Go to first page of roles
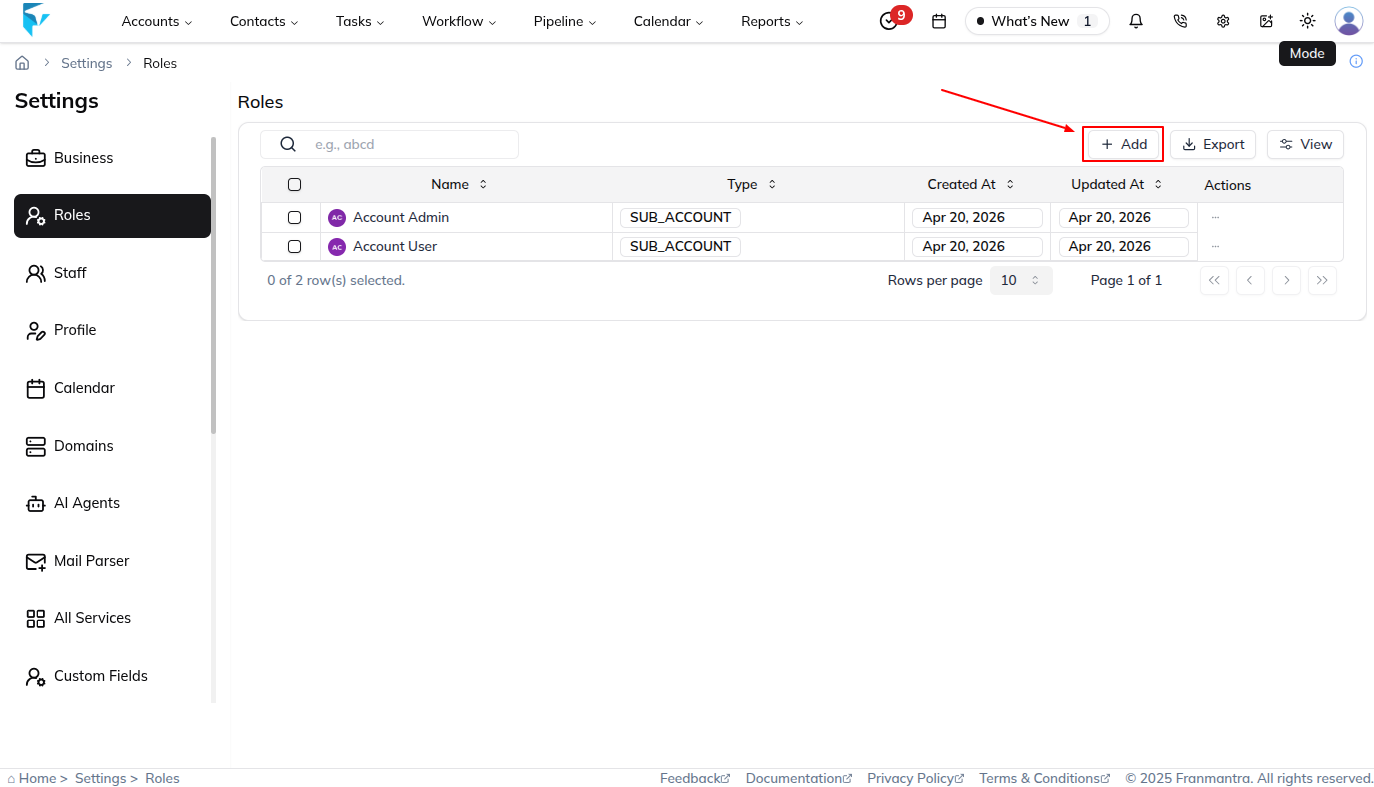Screen dimensions: 1374x787 pos(1214,280)
